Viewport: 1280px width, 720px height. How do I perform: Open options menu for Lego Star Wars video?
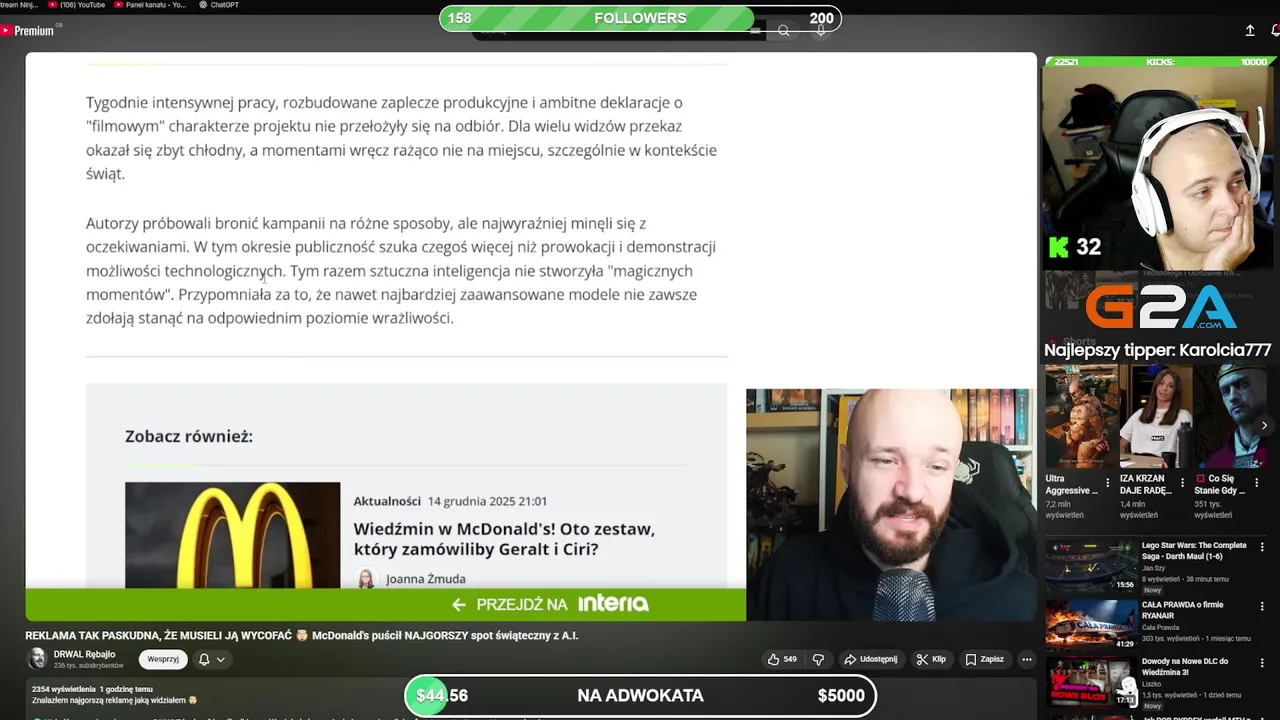[1262, 547]
